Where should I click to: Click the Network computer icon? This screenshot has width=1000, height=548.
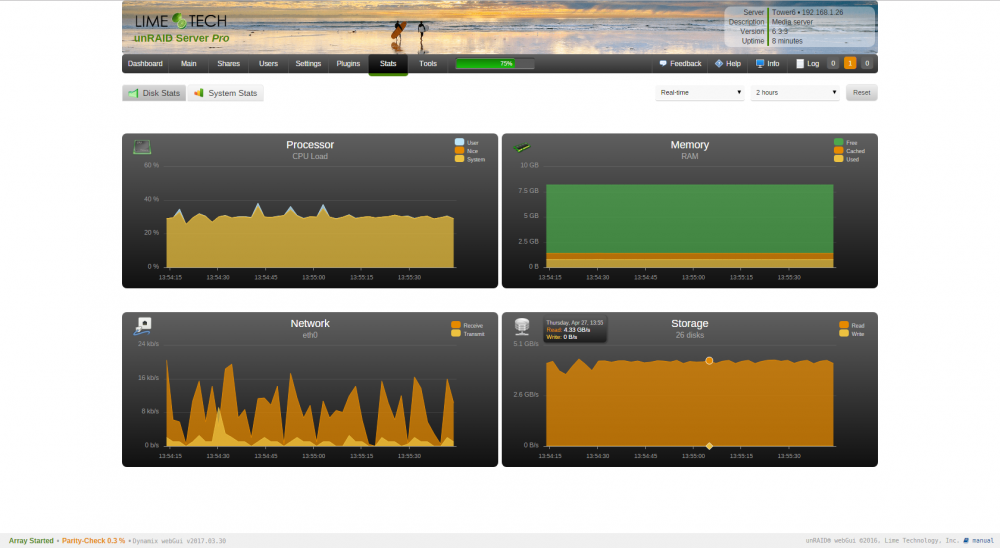pyautogui.click(x=142, y=326)
